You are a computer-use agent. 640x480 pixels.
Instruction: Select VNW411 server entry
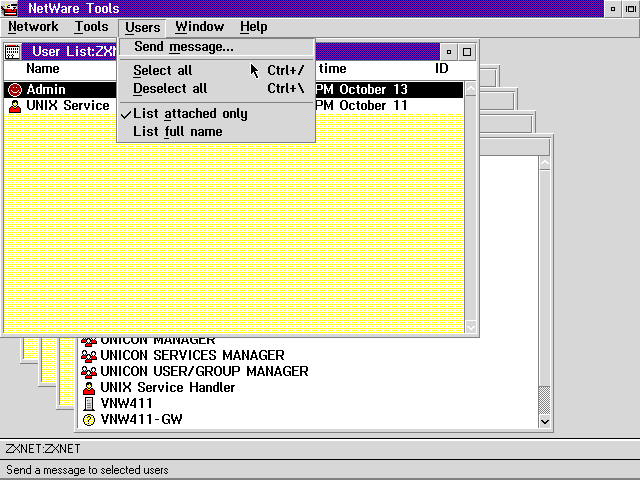126,403
